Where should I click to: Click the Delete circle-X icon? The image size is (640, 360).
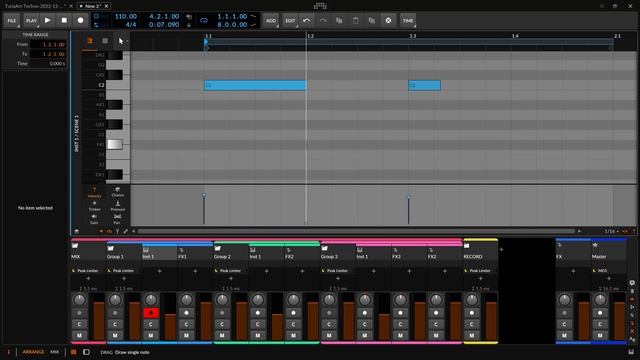pyautogui.click(x=388, y=20)
